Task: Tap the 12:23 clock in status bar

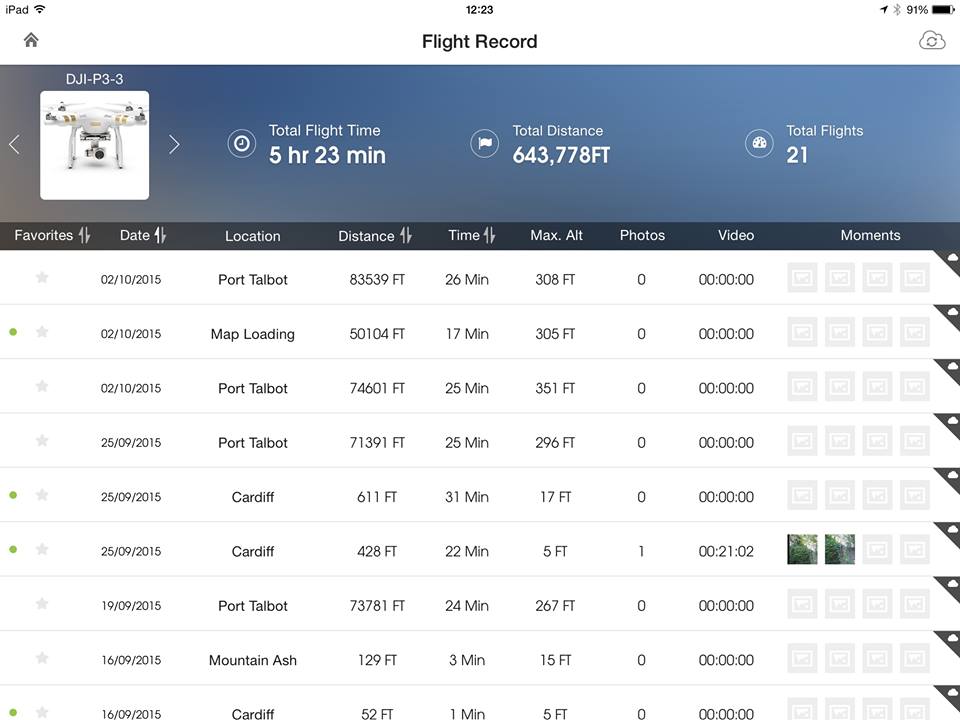Action: (x=479, y=9)
